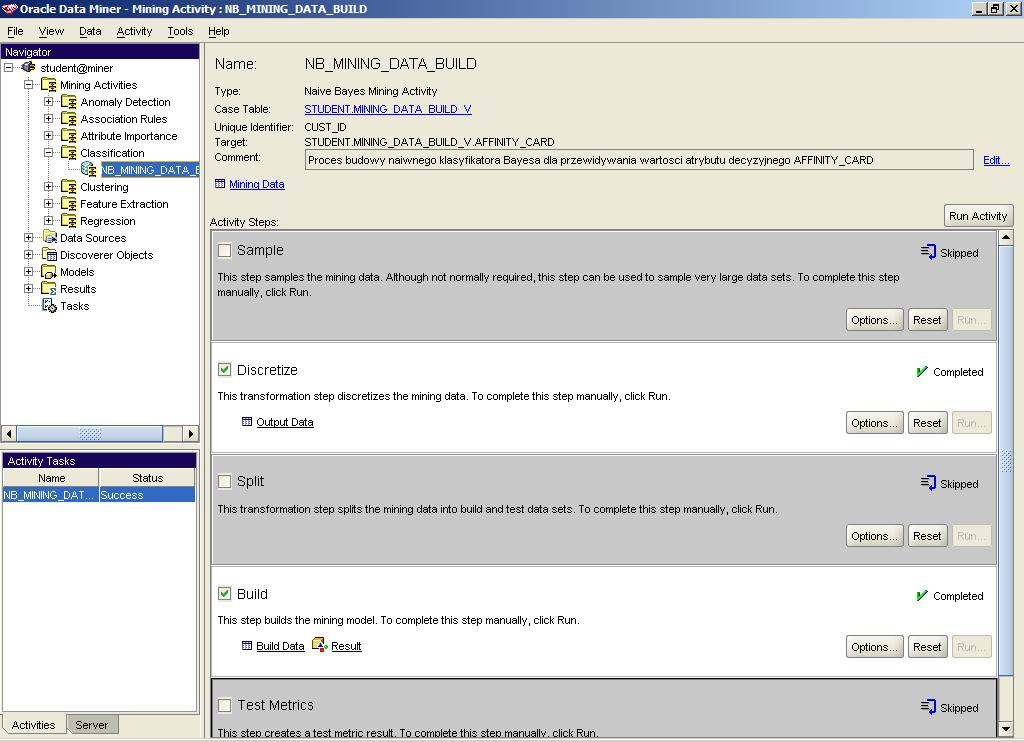1024x742 pixels.
Task: Click the Attribute Importance folder icon
Action: pyautogui.click(x=69, y=135)
